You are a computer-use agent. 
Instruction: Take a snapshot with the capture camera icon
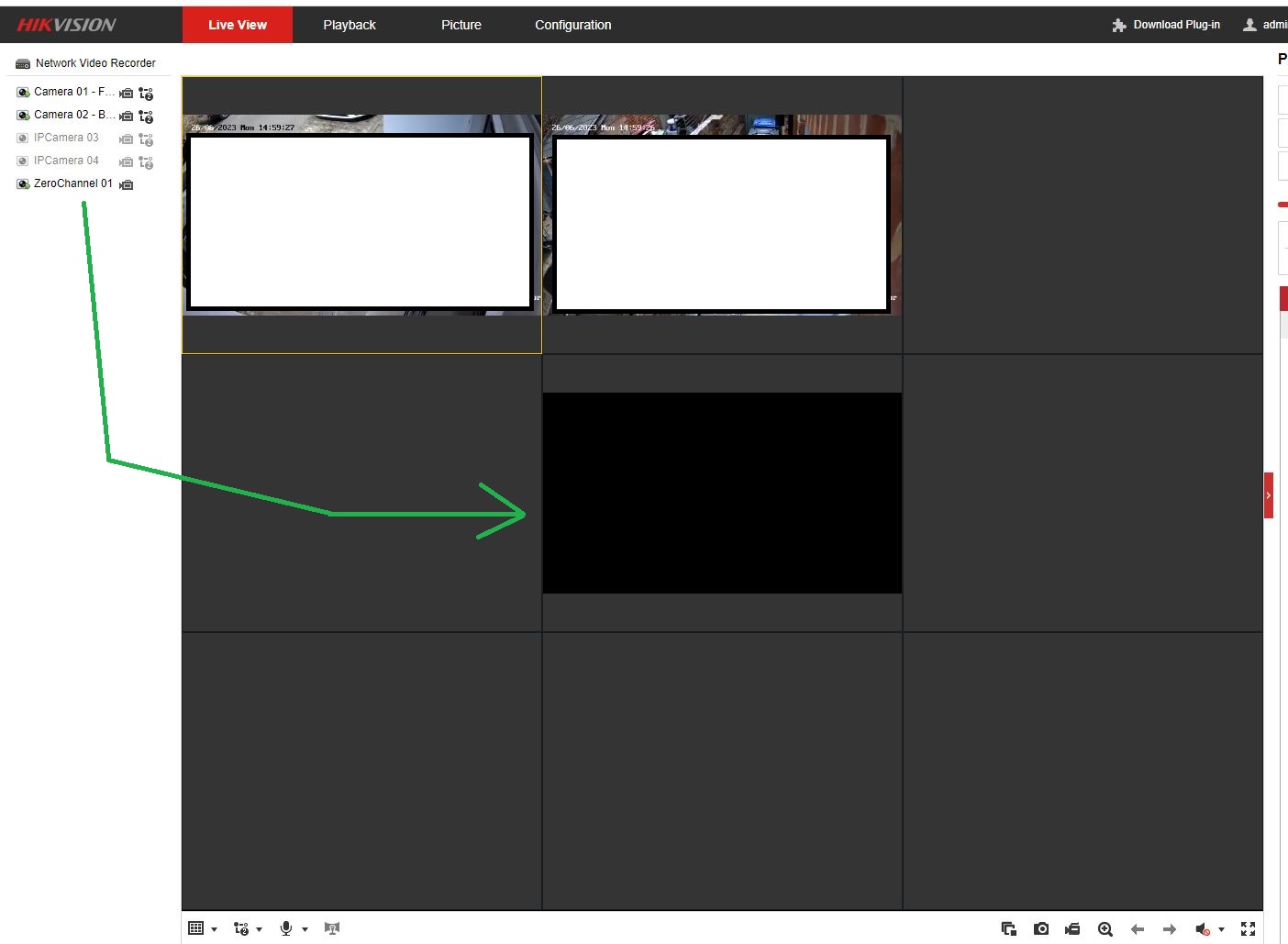coord(1041,928)
